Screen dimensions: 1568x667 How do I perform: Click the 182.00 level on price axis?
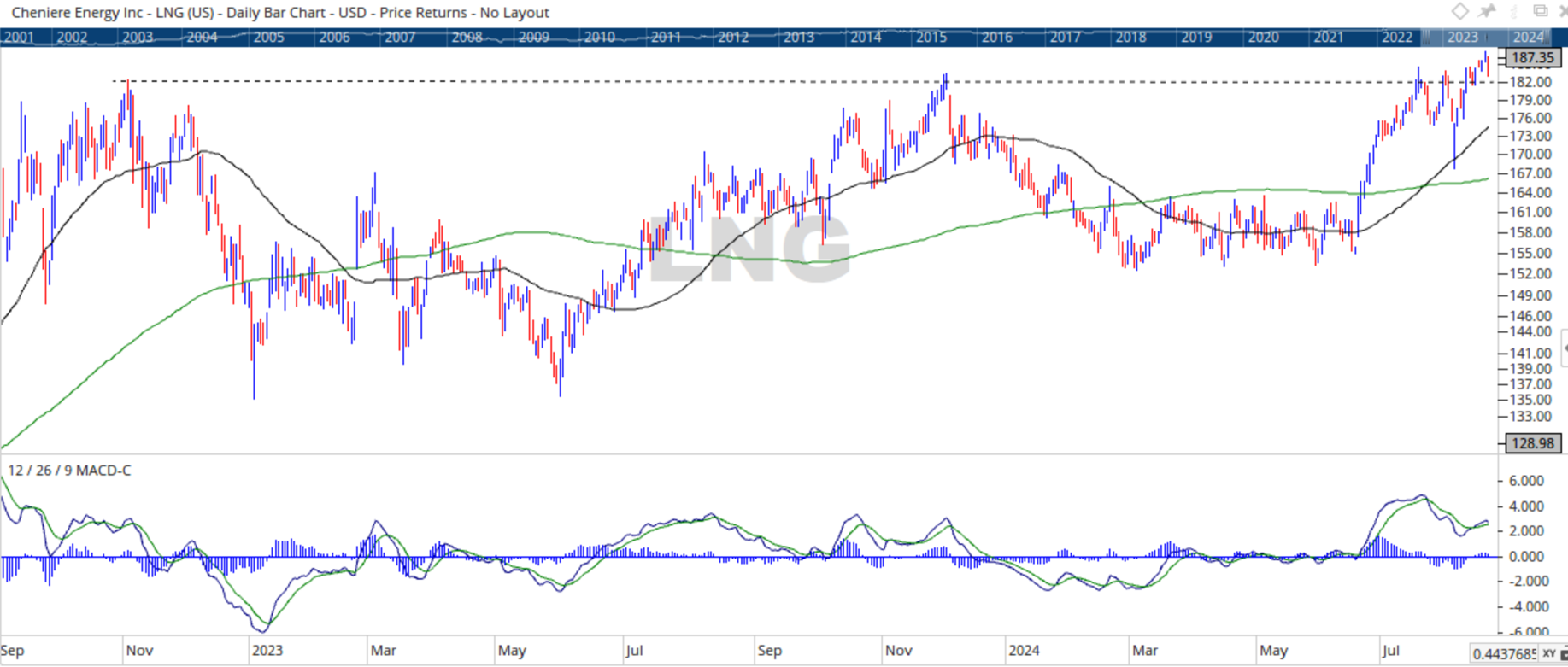click(x=1531, y=82)
